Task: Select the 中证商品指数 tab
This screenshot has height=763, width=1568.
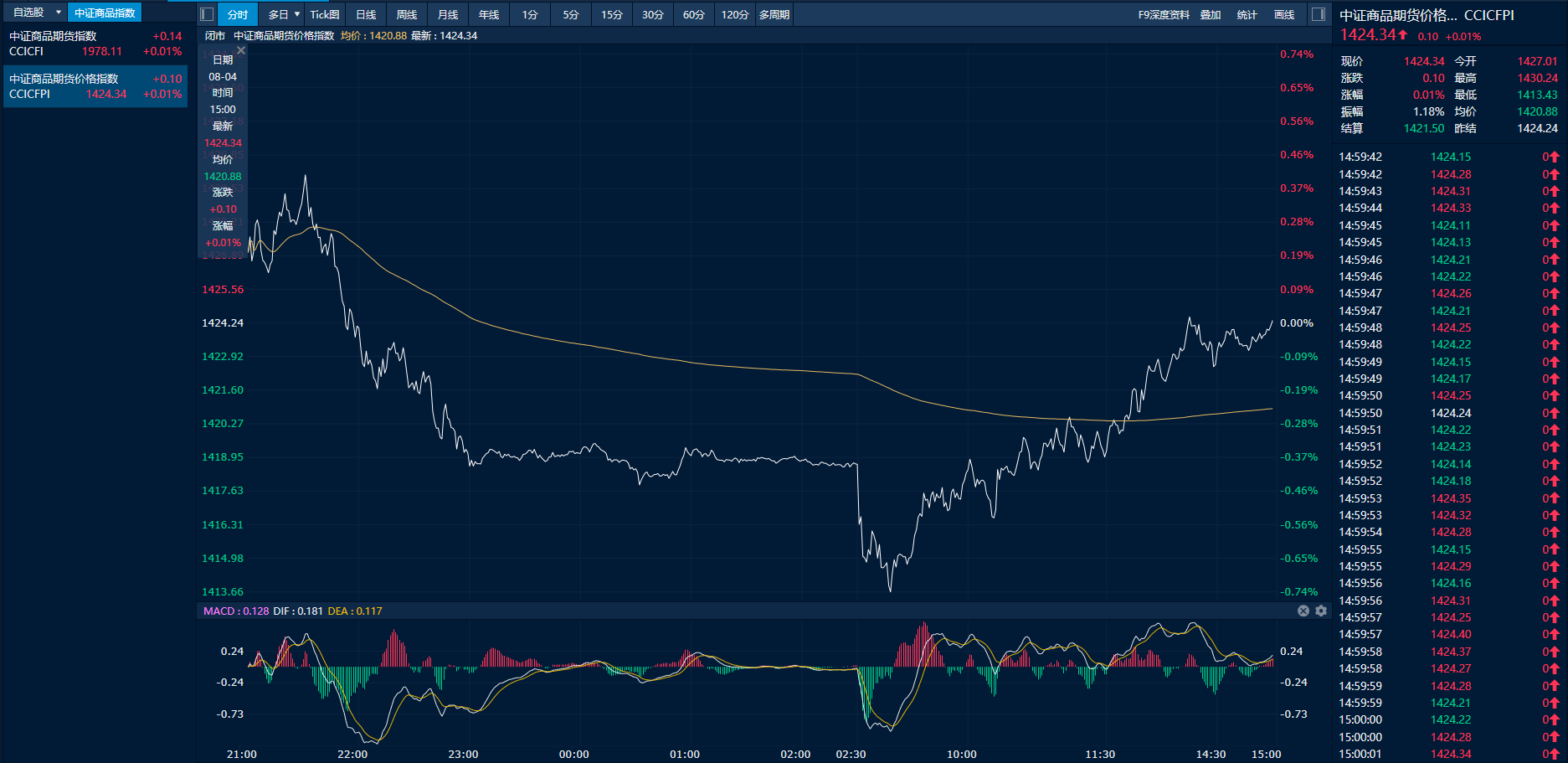Action: coord(105,13)
